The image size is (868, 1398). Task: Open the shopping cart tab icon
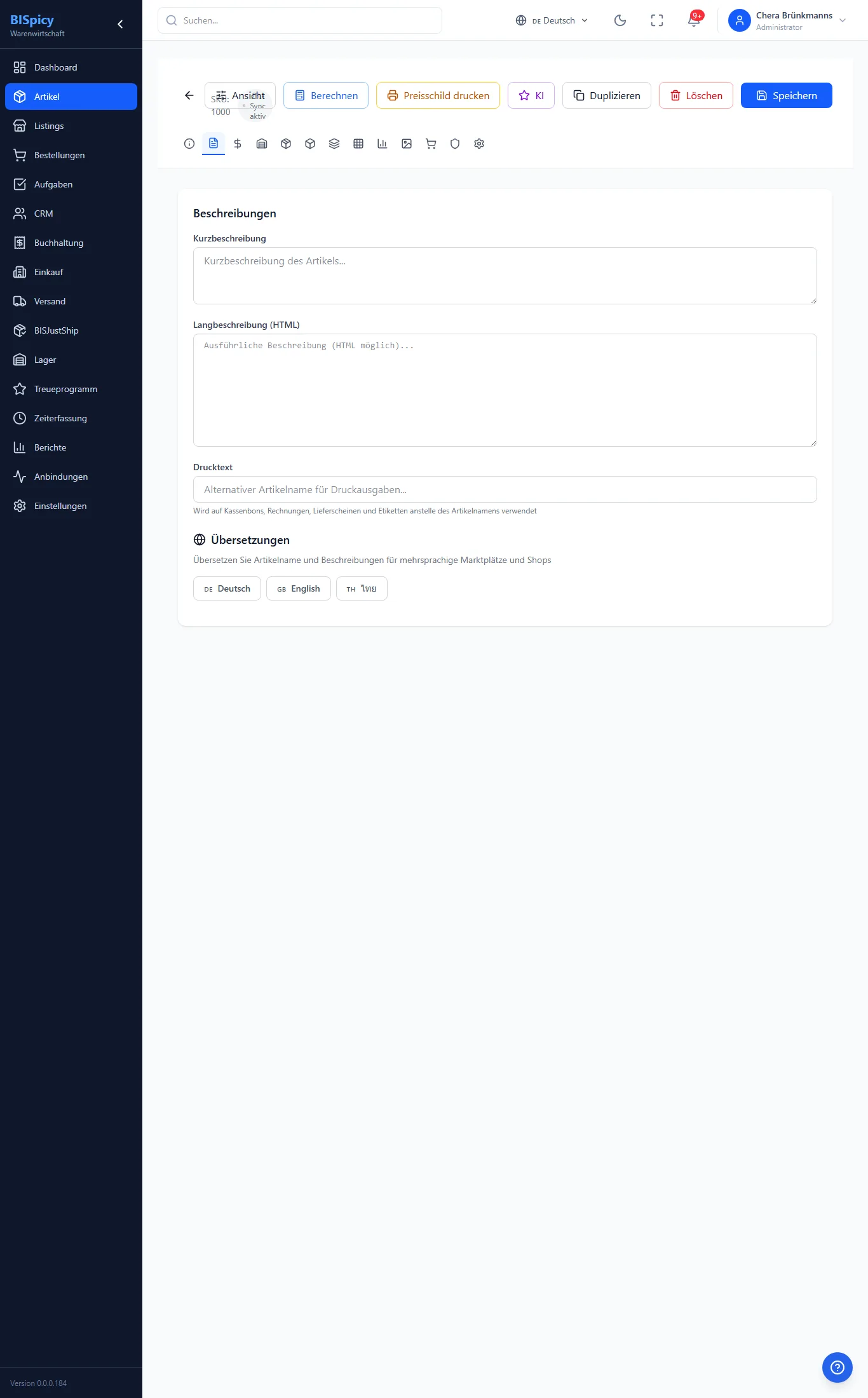click(431, 144)
